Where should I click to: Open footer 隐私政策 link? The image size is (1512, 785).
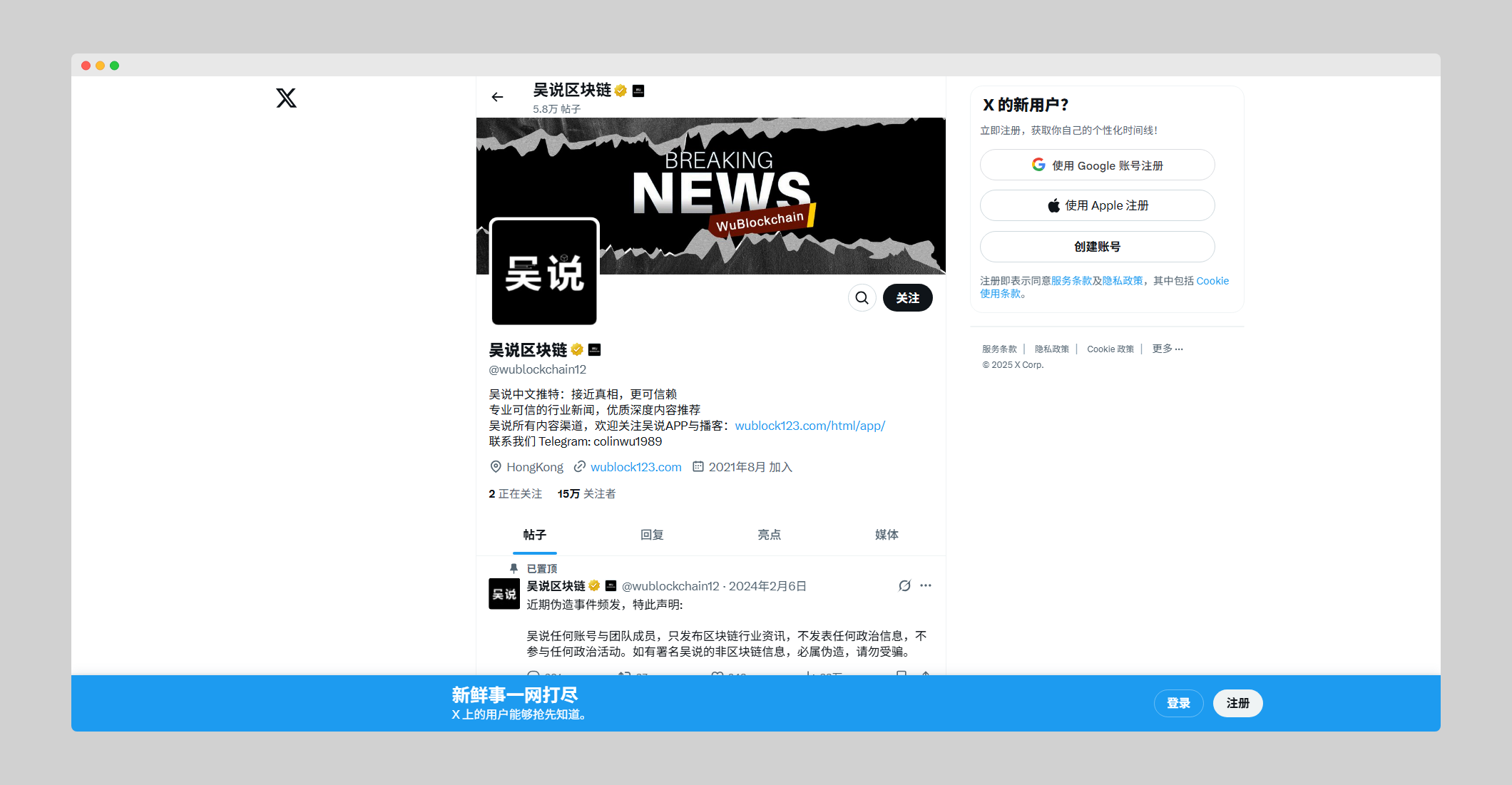[1052, 349]
